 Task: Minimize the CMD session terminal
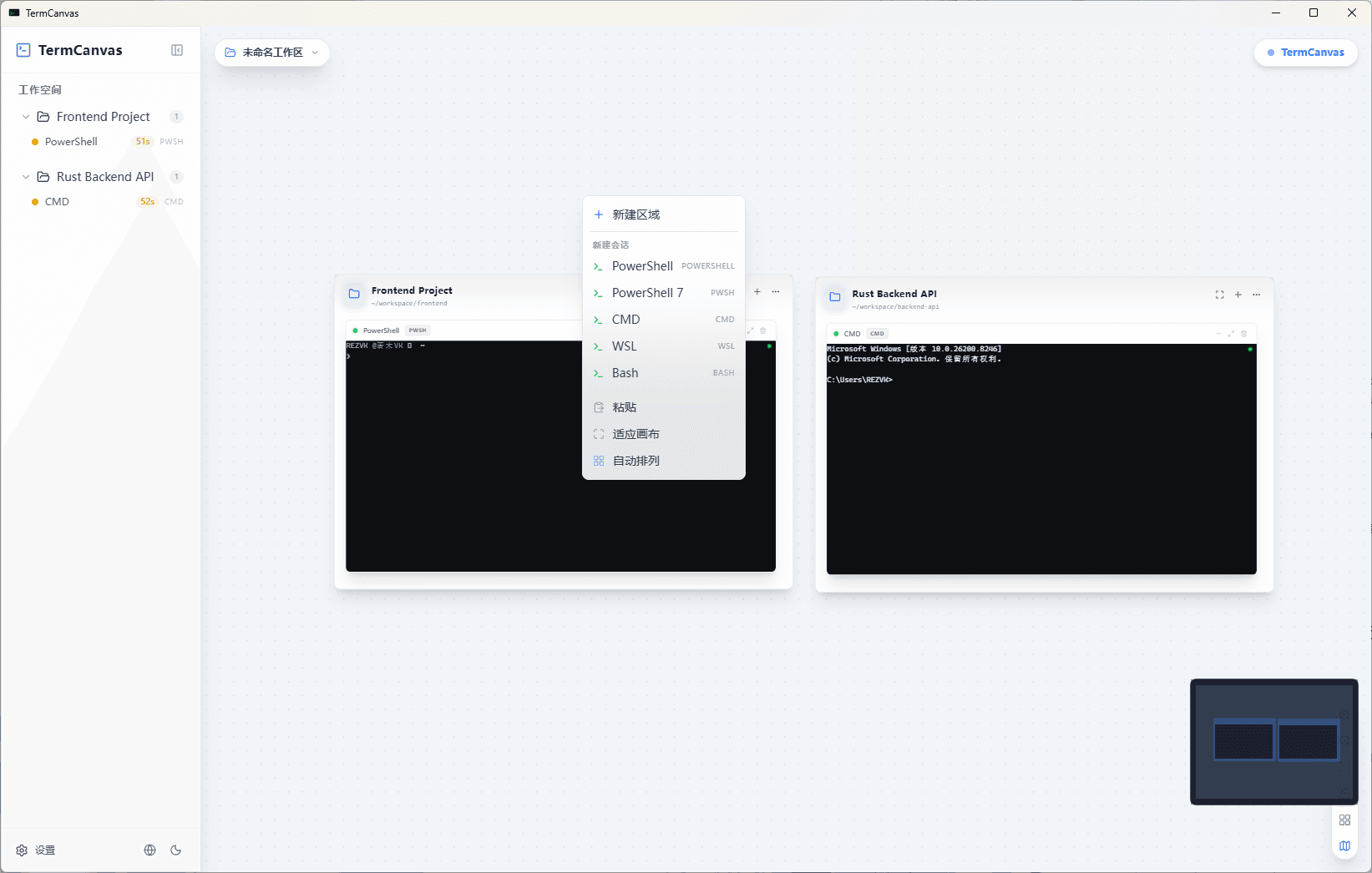point(1218,333)
